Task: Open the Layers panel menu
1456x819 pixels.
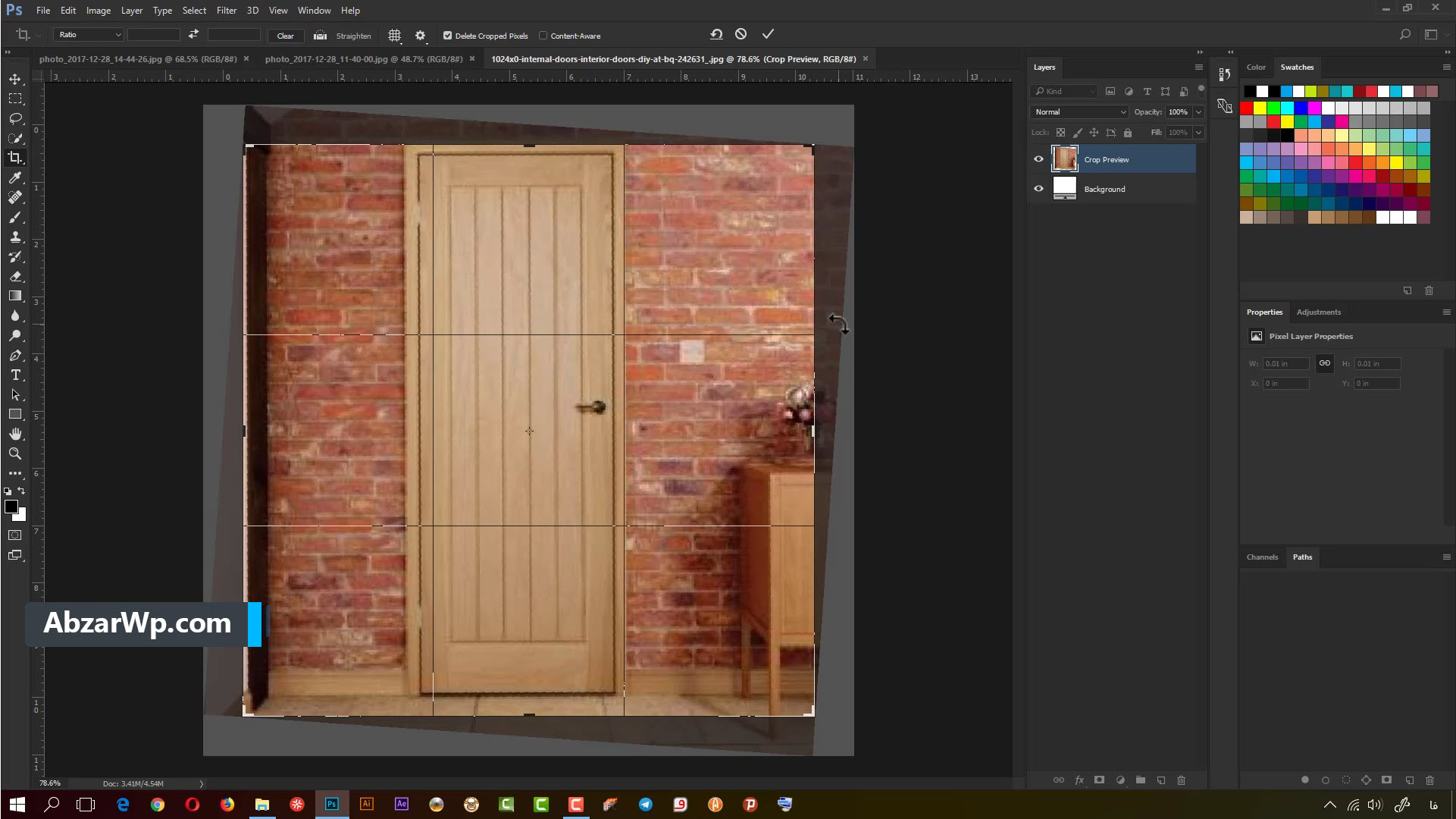Action: pos(1199,67)
